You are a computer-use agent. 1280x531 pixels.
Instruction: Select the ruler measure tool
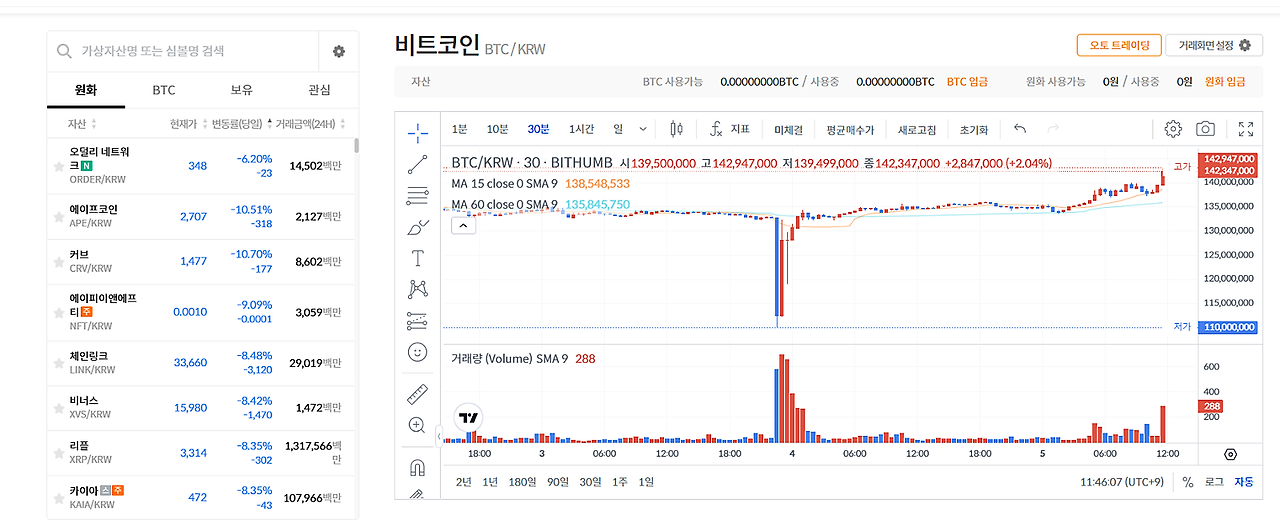click(418, 395)
